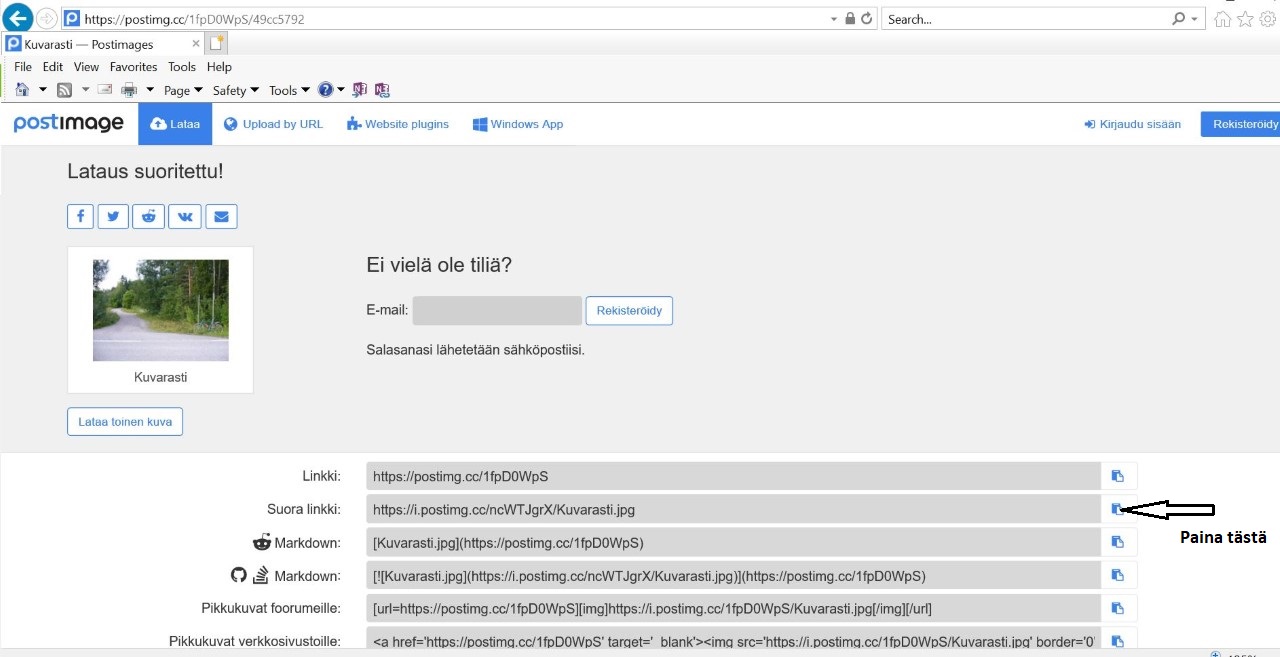The width and height of the screenshot is (1280, 657).
Task: Select the Linkki URL text field
Action: click(x=733, y=476)
